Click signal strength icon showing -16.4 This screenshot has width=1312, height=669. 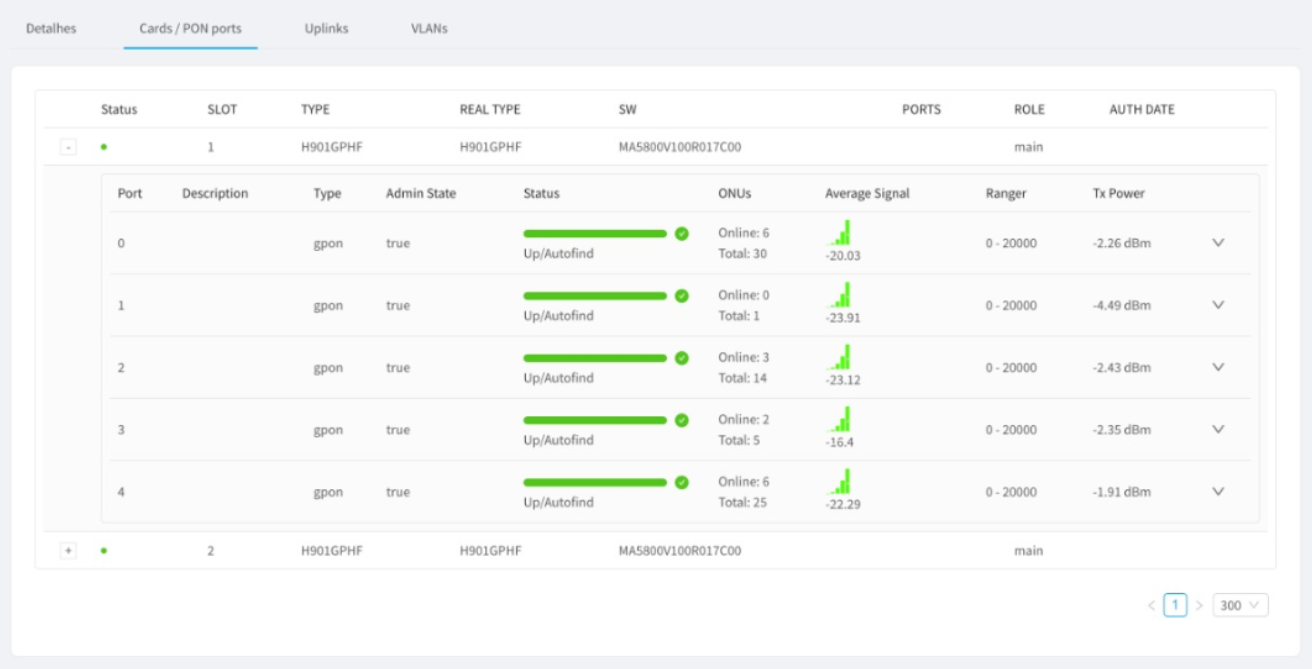click(840, 419)
